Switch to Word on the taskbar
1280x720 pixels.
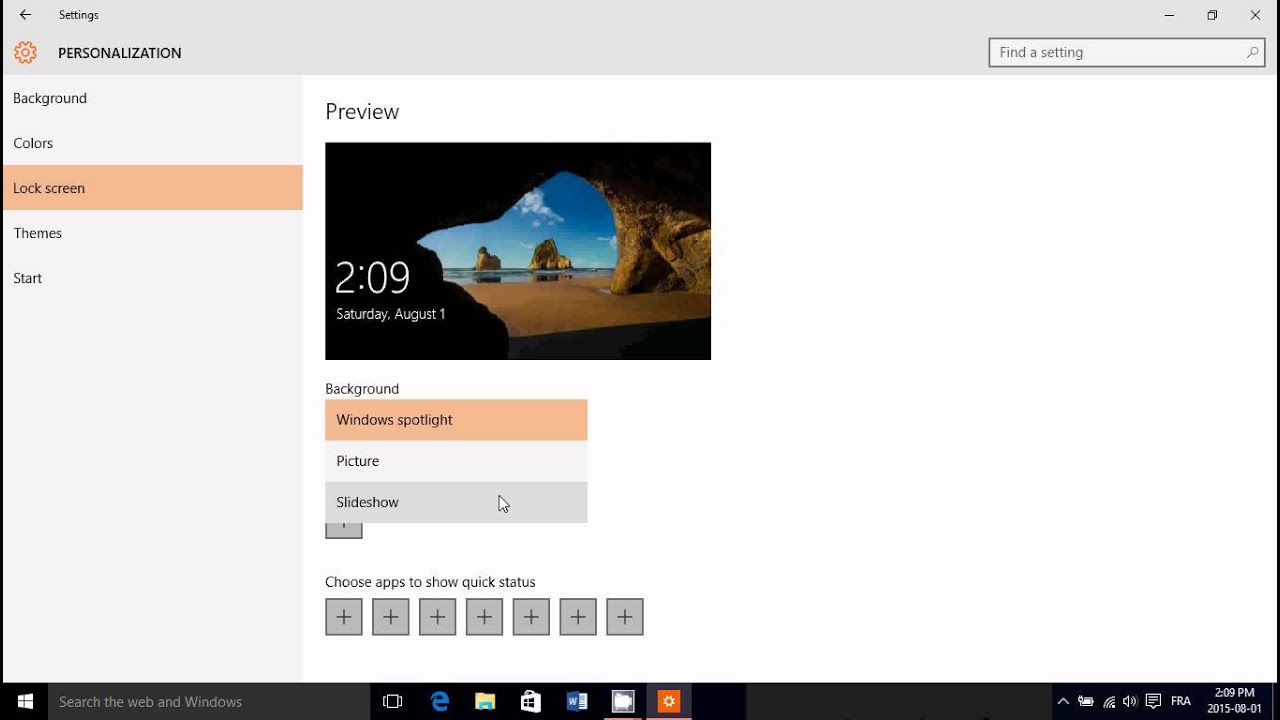pyautogui.click(x=577, y=702)
